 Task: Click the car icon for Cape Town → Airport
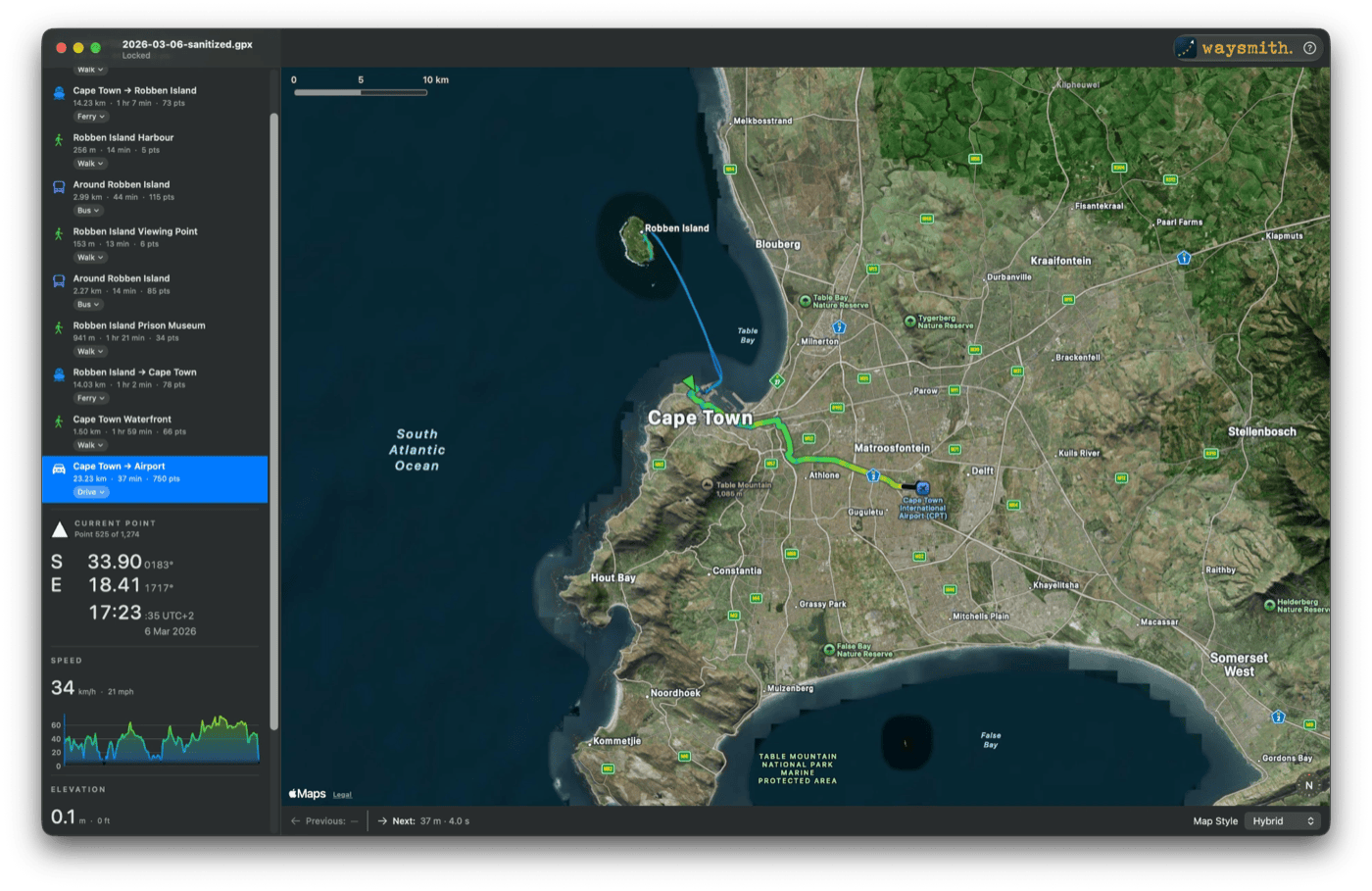[x=59, y=469]
